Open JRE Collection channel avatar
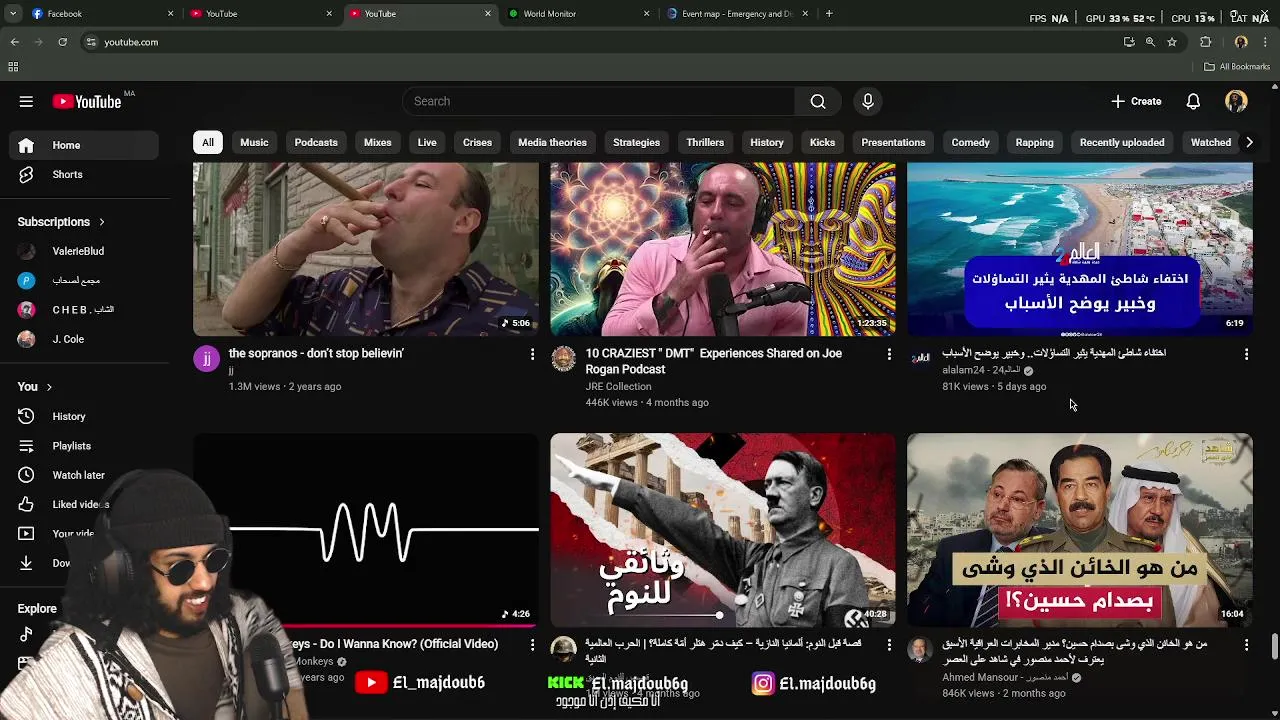Viewport: 1280px width, 720px height. click(563, 359)
